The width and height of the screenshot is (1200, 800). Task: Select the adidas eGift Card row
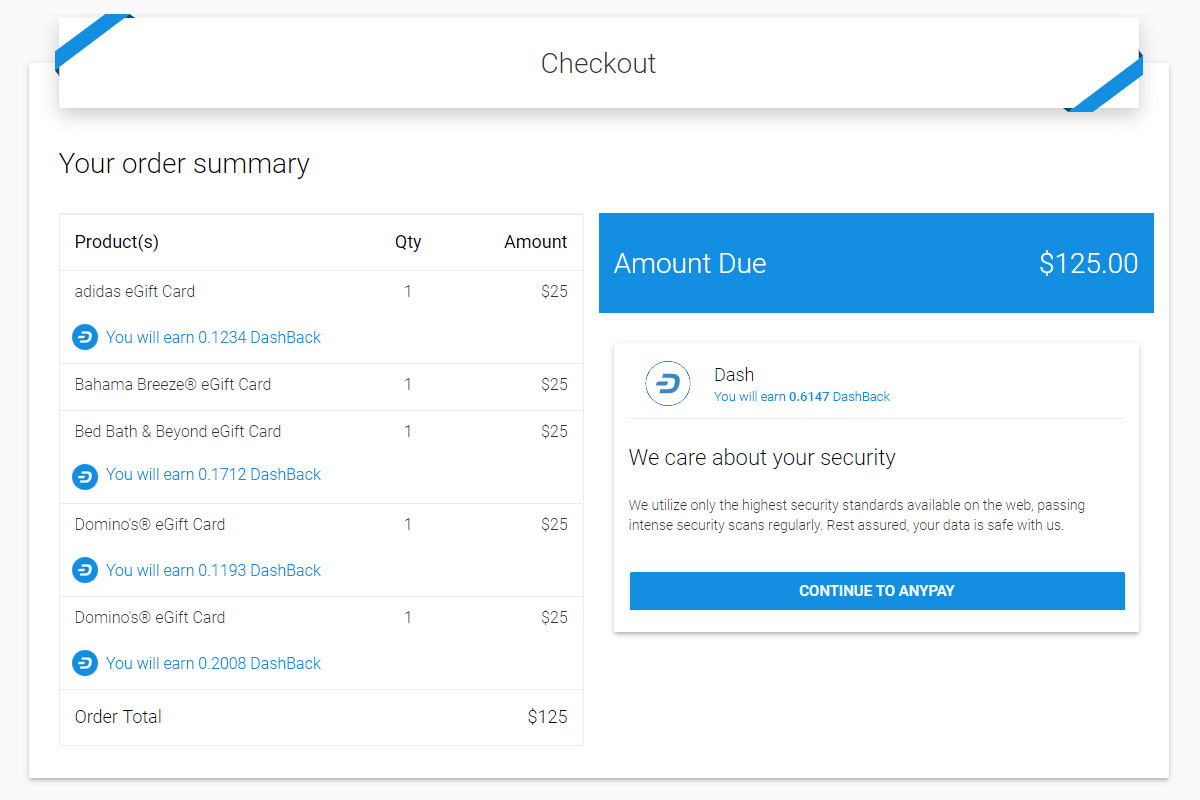pos(321,317)
